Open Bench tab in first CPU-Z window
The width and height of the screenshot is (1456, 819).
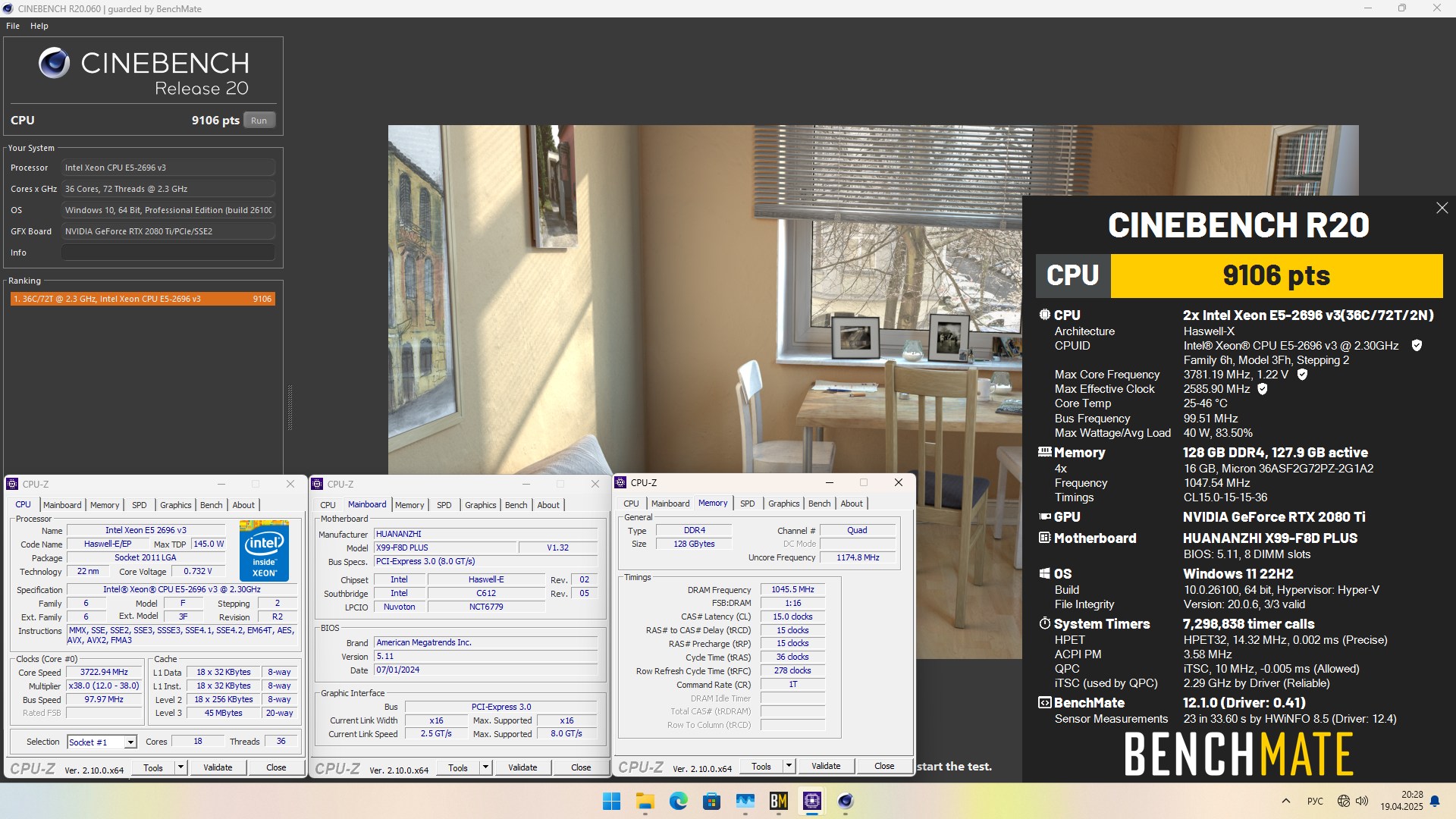212,505
